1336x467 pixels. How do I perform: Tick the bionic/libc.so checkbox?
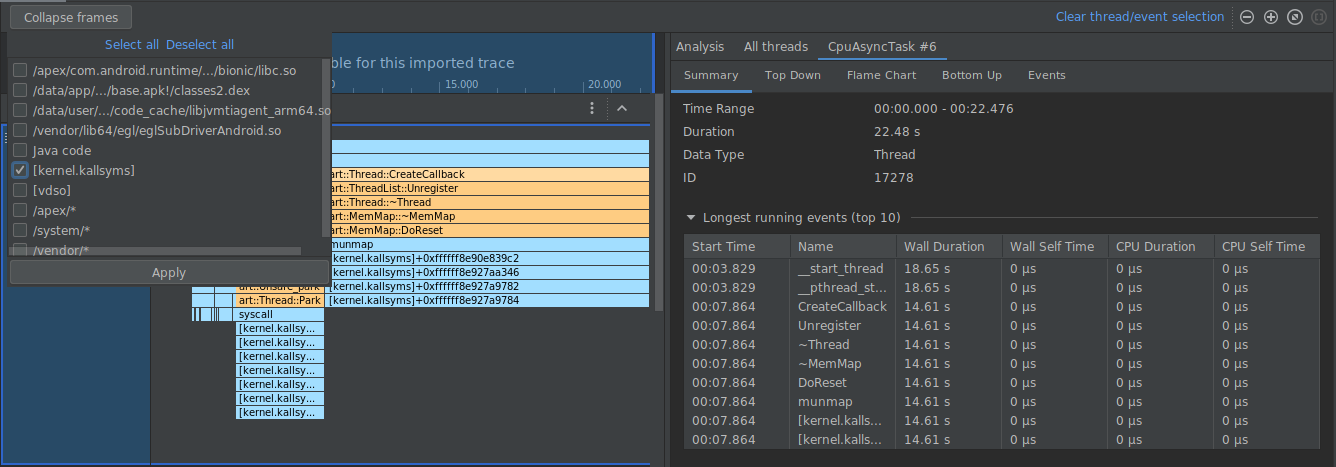coord(20,71)
